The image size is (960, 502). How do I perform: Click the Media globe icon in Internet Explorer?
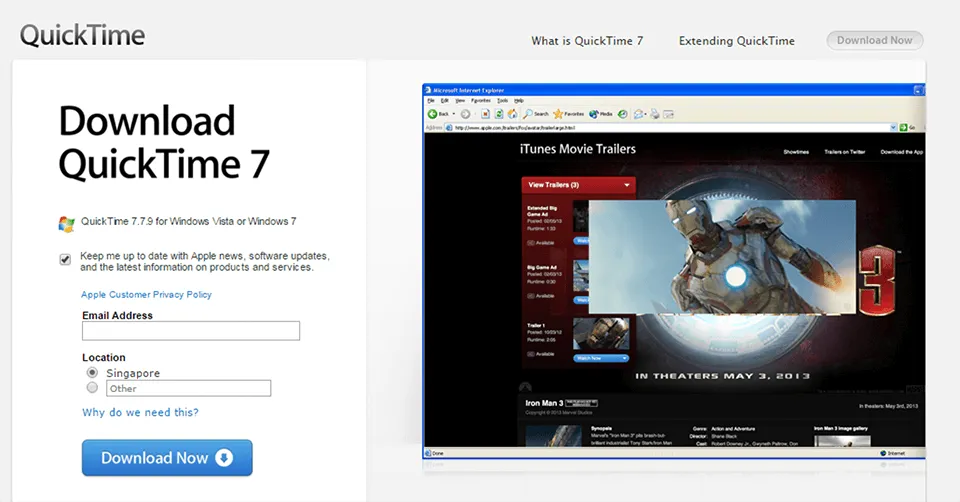(593, 114)
